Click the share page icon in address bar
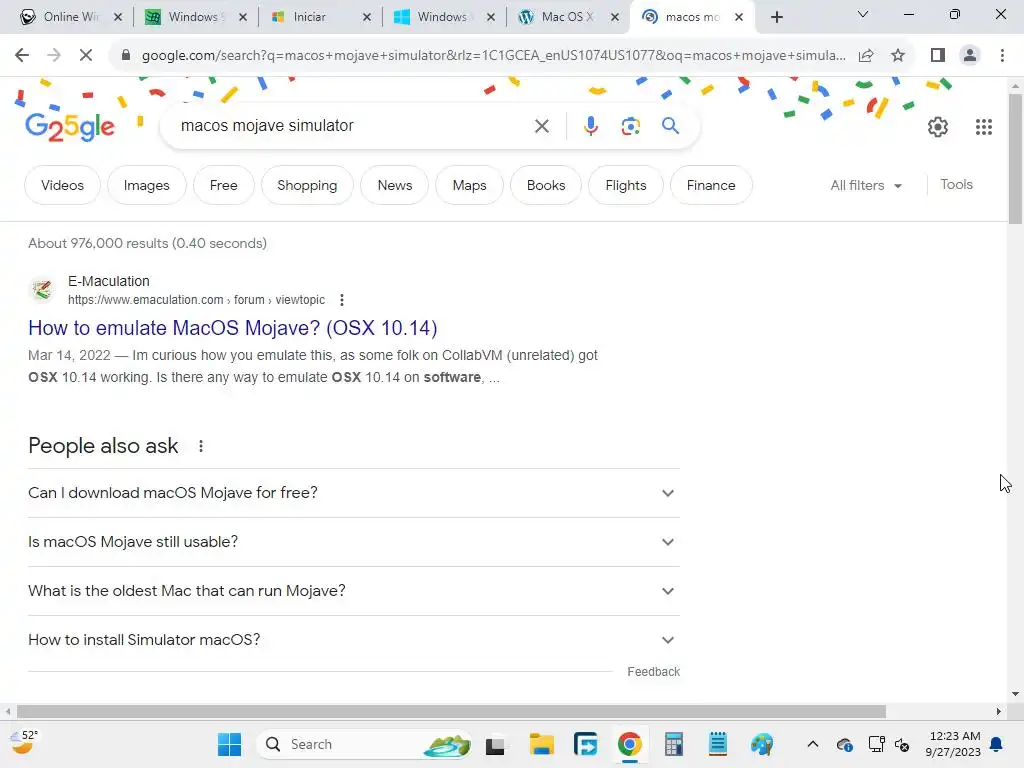 coord(866,56)
